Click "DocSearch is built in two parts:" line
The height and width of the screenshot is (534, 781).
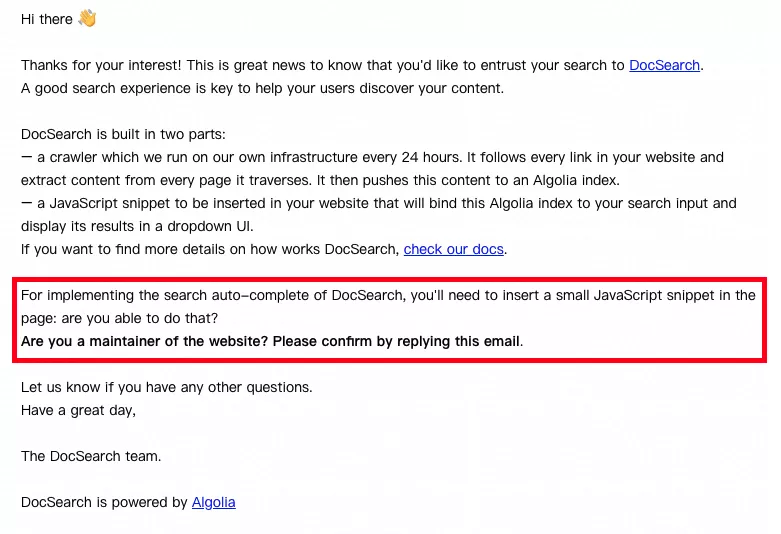[x=123, y=134]
